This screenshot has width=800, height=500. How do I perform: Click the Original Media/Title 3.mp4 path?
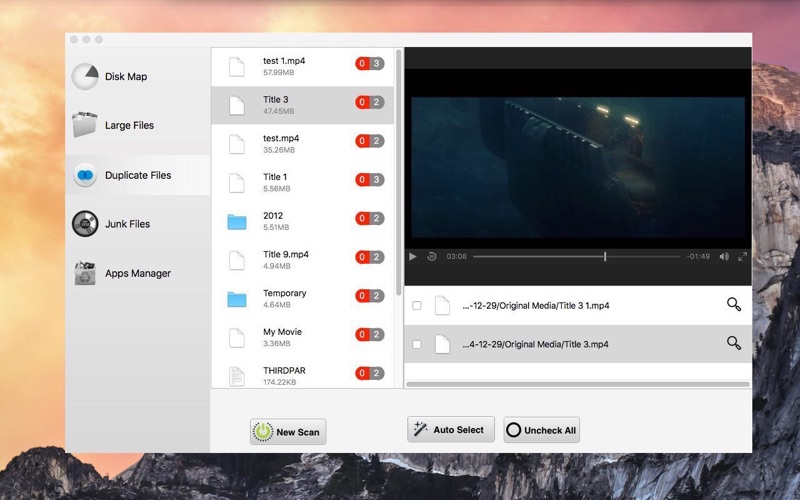(535, 344)
